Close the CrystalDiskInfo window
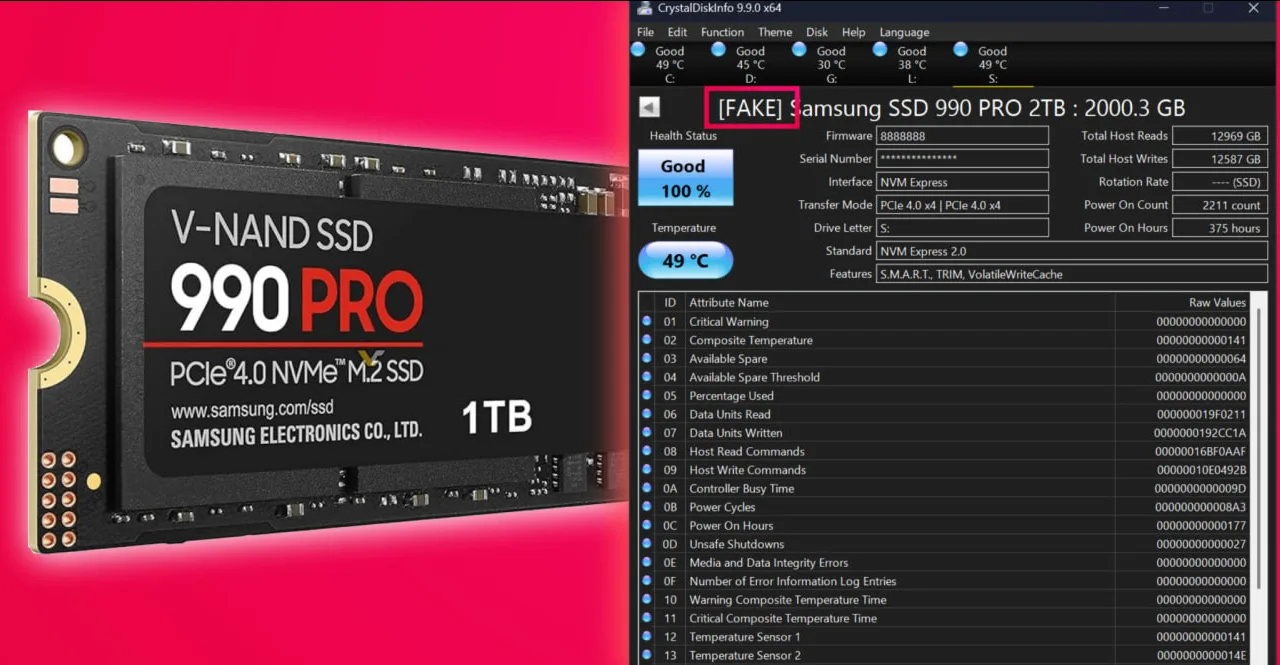This screenshot has height=665, width=1280. 1254,8
